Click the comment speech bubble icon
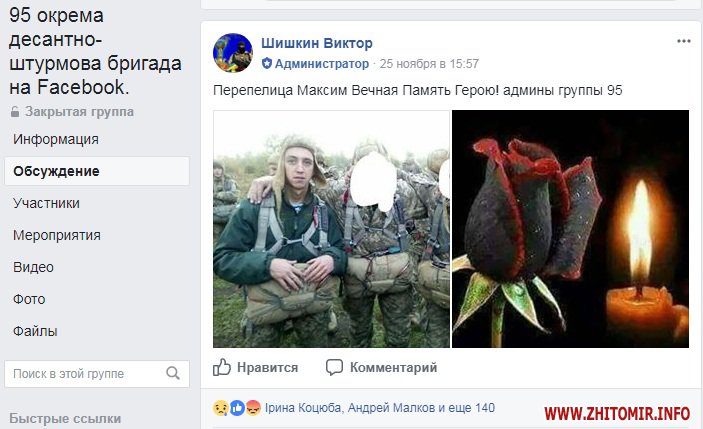The image size is (703, 429). [x=334, y=367]
